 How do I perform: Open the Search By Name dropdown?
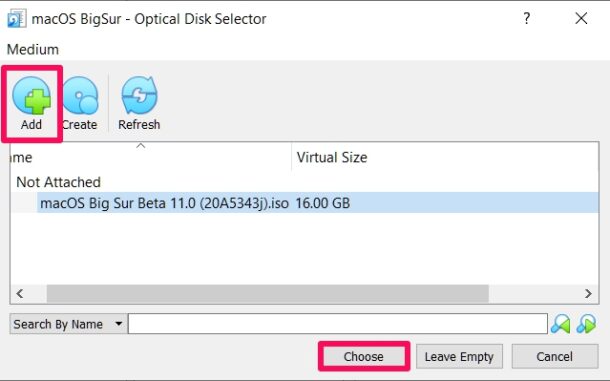click(x=68, y=324)
